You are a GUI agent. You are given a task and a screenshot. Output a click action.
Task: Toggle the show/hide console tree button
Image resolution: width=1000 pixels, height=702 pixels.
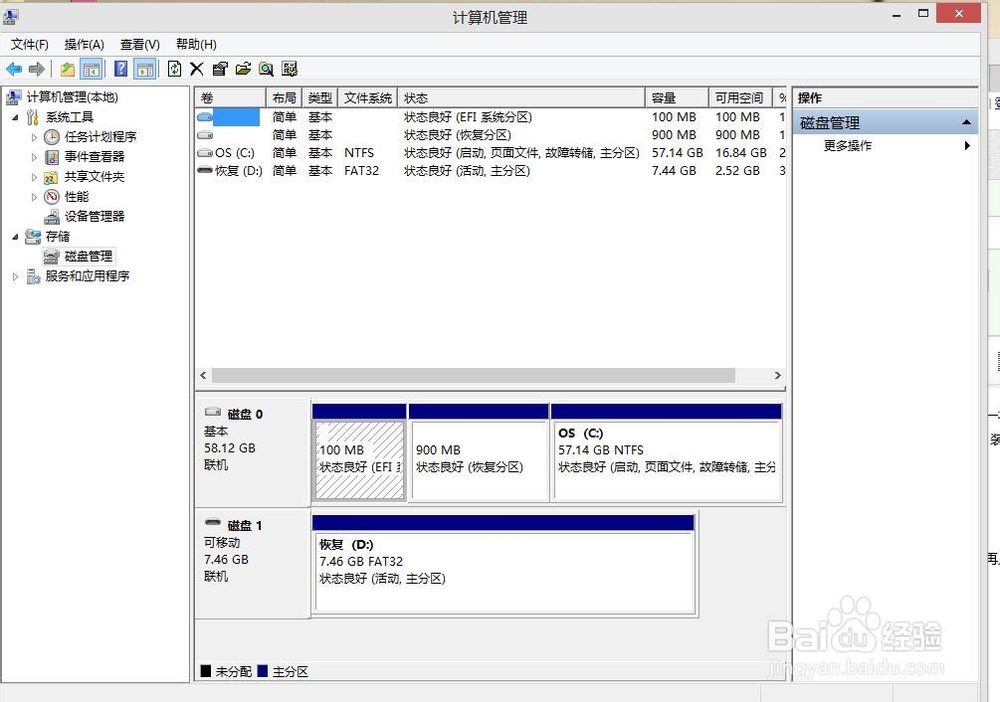pos(91,69)
